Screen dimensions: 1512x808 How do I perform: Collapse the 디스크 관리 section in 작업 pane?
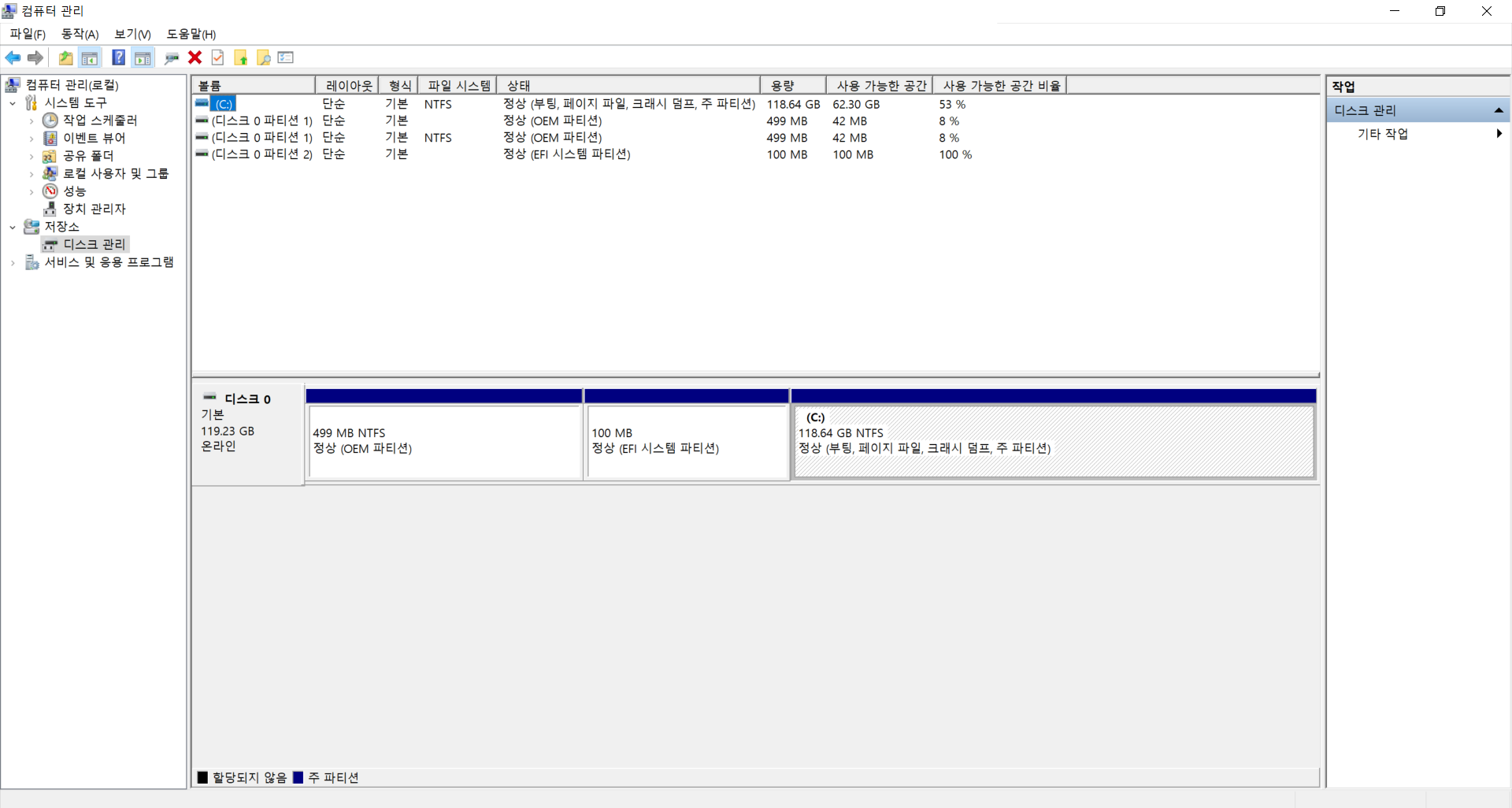(1498, 110)
